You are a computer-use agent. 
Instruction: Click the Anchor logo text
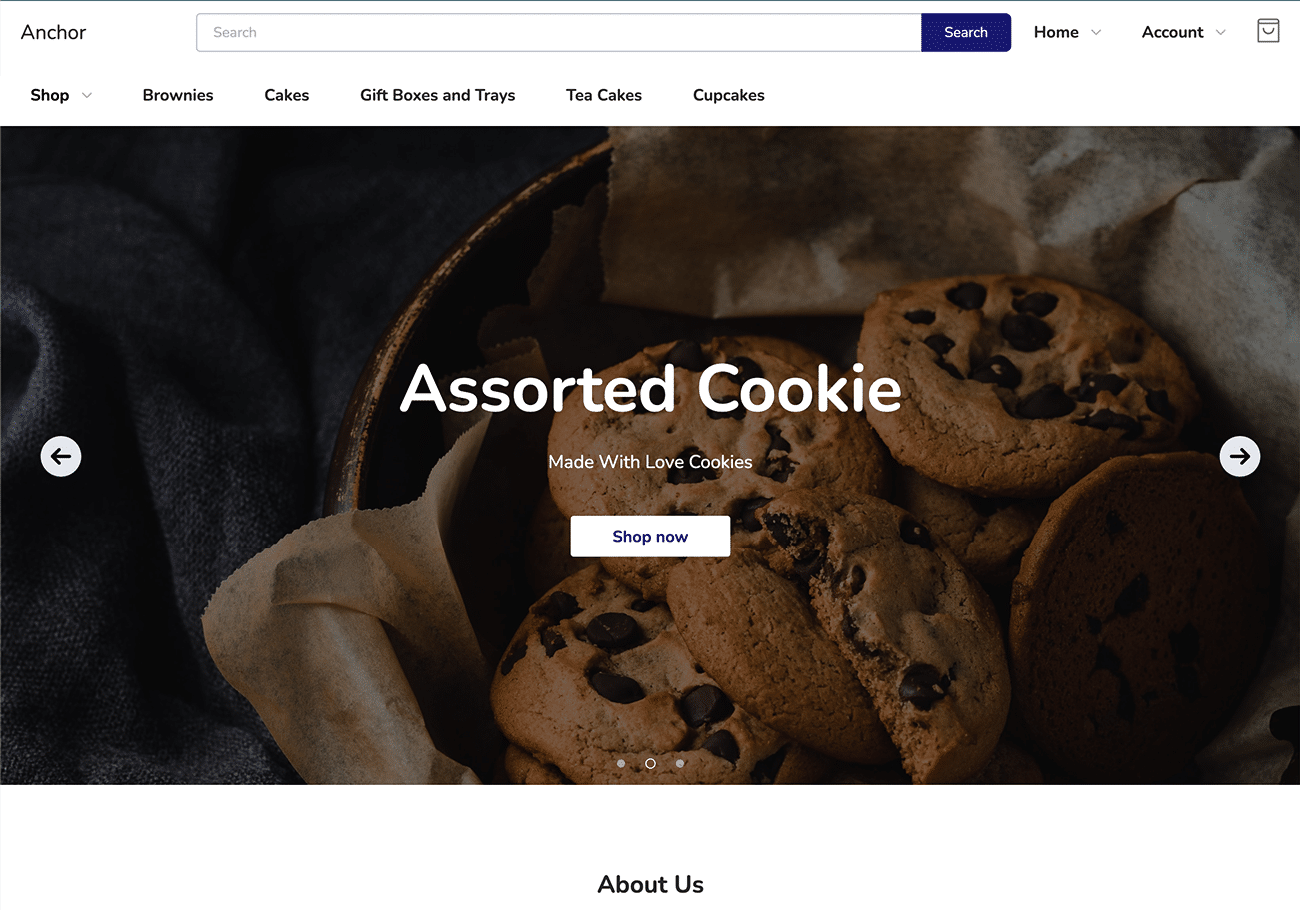tap(53, 32)
